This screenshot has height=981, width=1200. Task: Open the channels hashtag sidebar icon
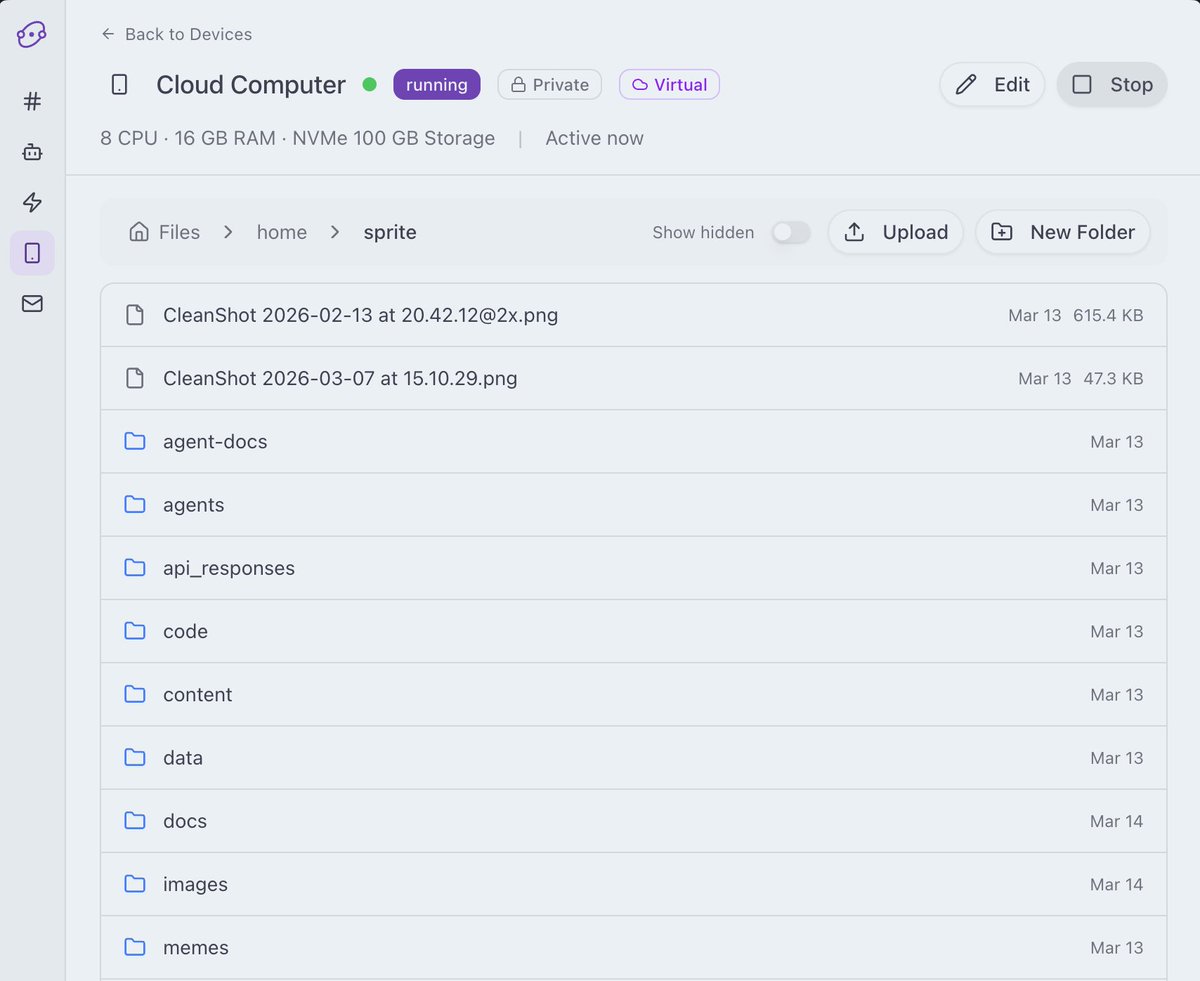(x=32, y=101)
